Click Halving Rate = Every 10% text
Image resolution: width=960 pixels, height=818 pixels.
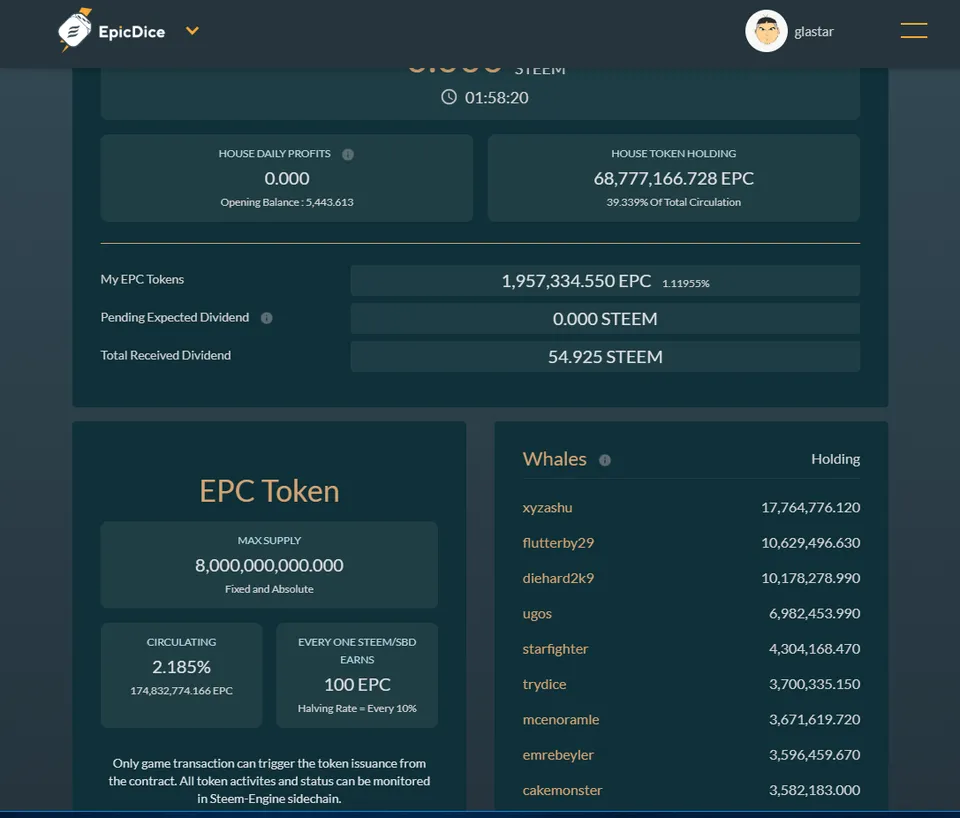[x=357, y=708]
